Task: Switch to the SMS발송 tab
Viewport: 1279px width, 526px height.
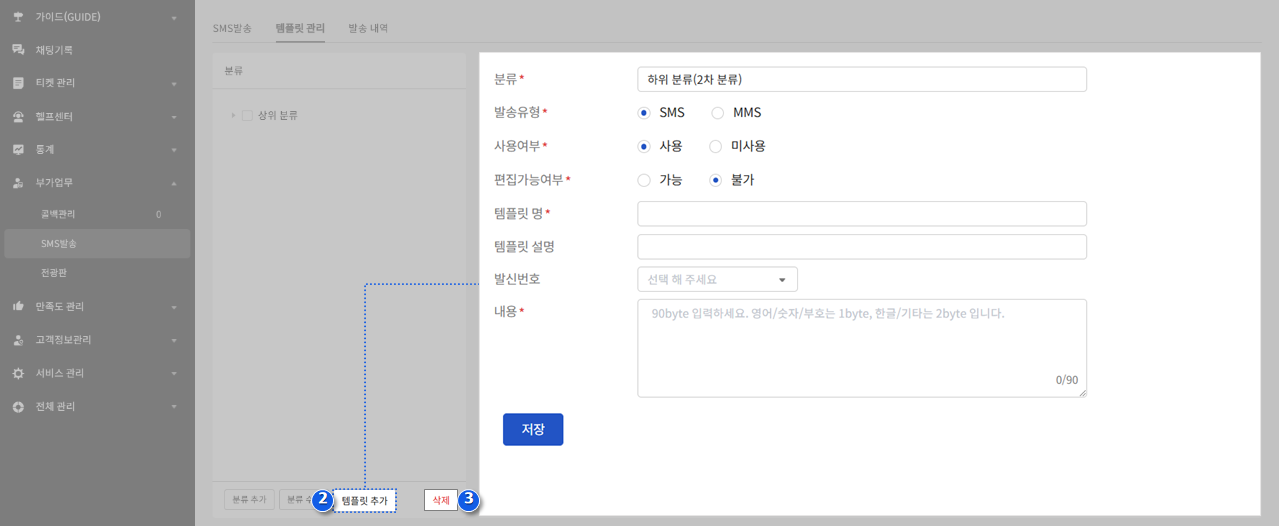Action: (x=232, y=28)
